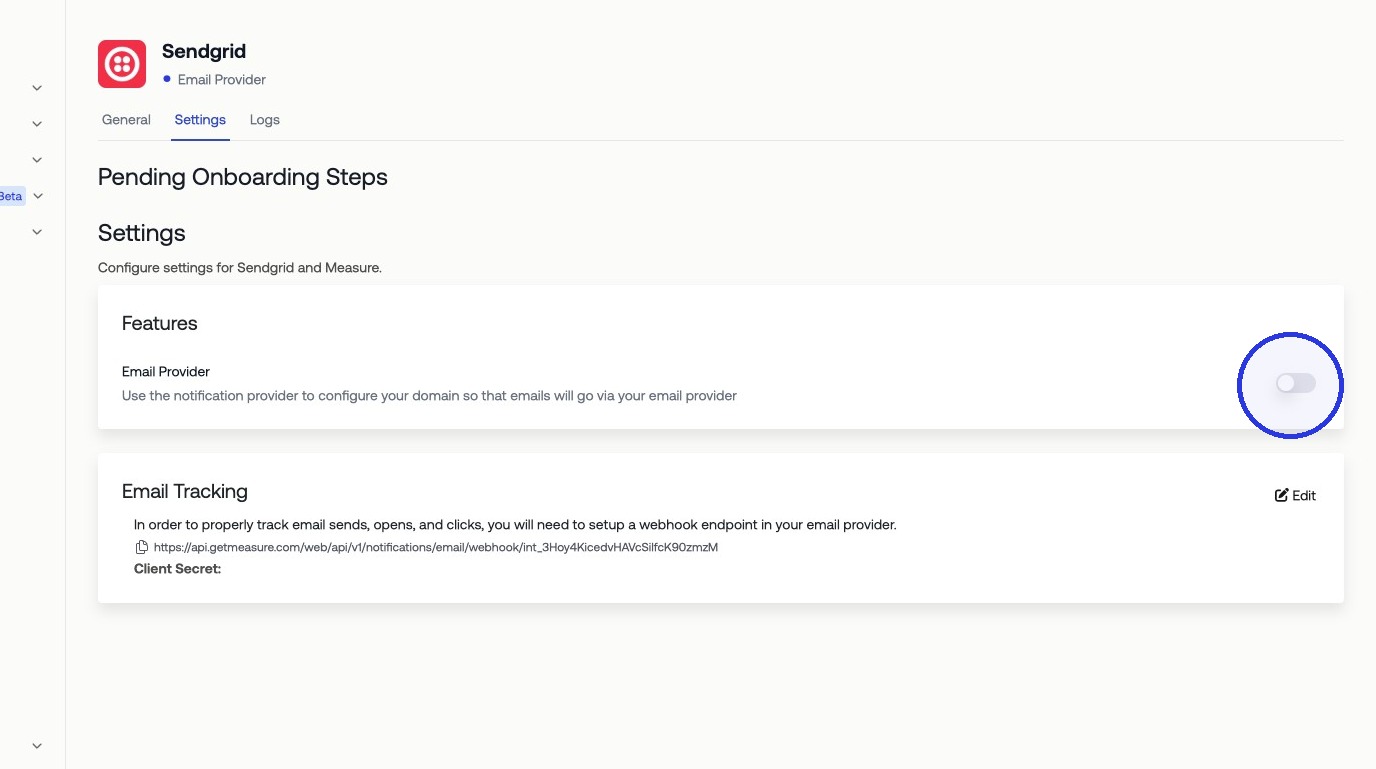The height and width of the screenshot is (769, 1376).
Task: Copy the webhook URL with the copy icon
Action: coord(142,547)
